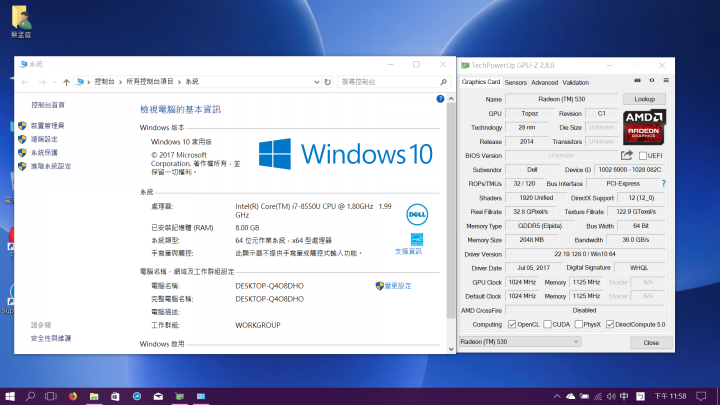The height and width of the screenshot is (405, 720).
Task: Open 系統保護 in the left panel
Action: [x=44, y=152]
